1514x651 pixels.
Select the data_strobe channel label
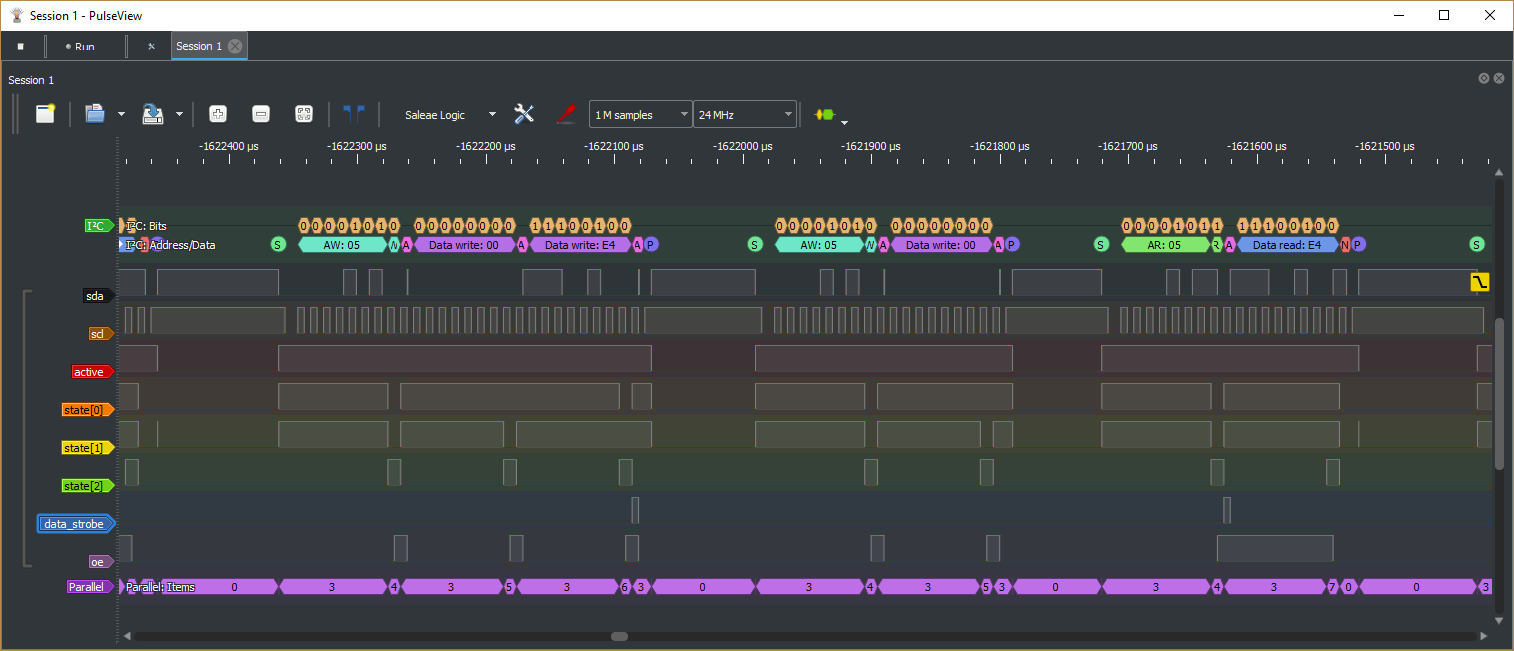click(77, 524)
